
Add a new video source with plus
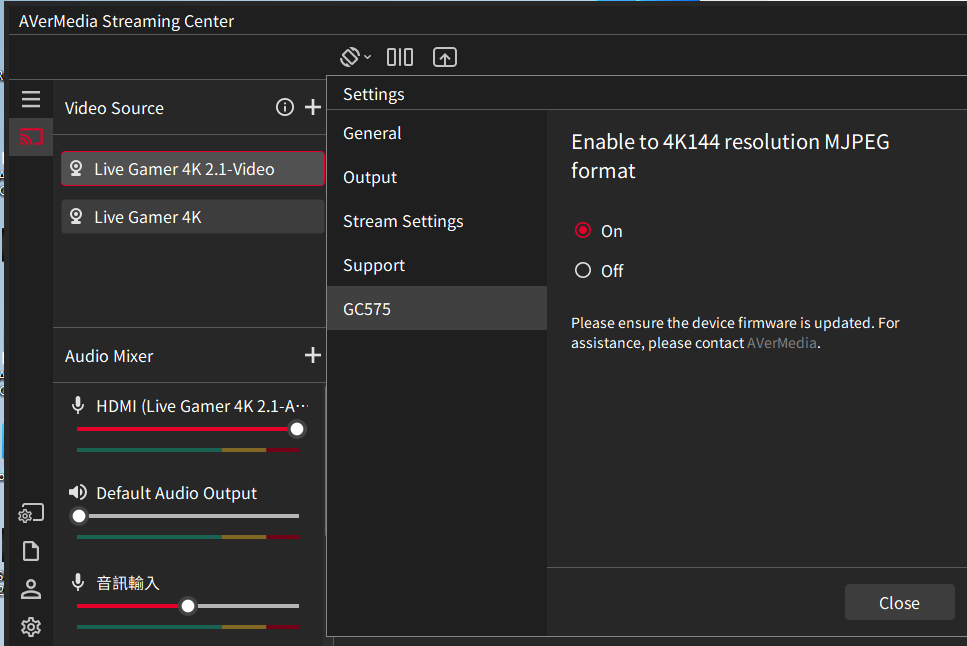(313, 107)
